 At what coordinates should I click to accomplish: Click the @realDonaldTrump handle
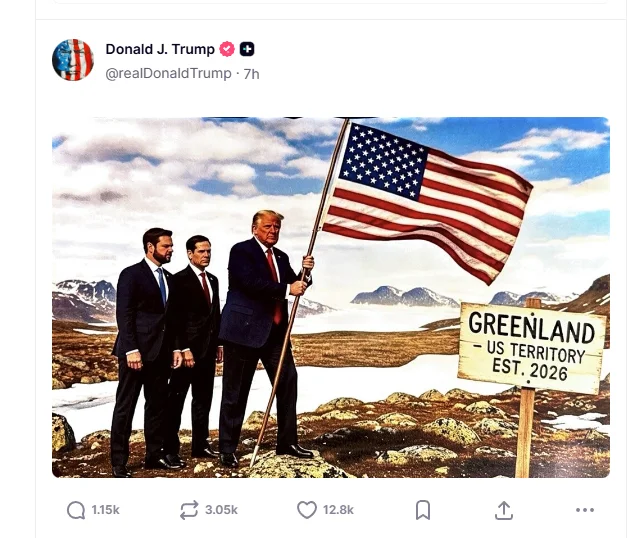[168, 74]
